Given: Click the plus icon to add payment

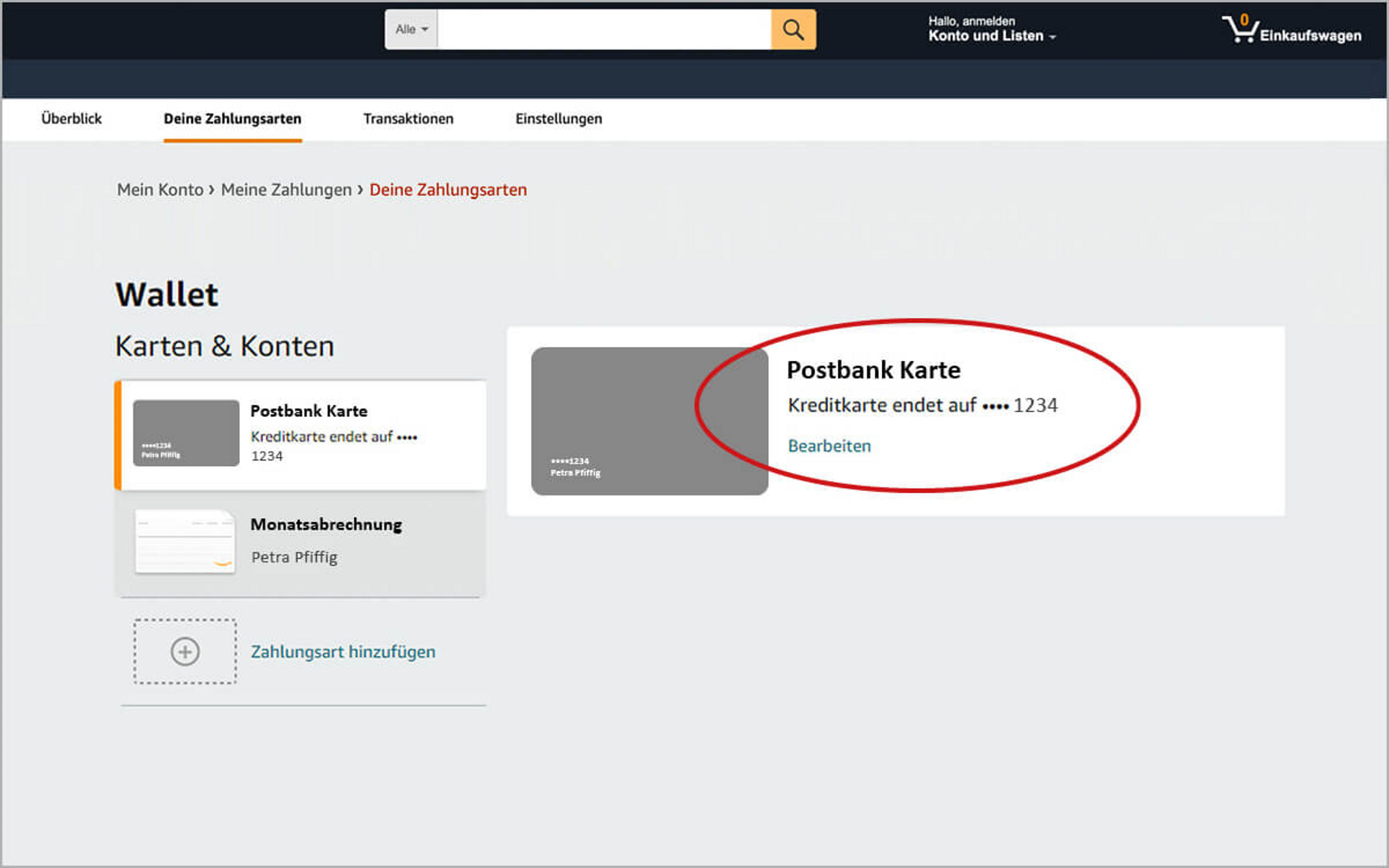Looking at the screenshot, I should [x=185, y=652].
